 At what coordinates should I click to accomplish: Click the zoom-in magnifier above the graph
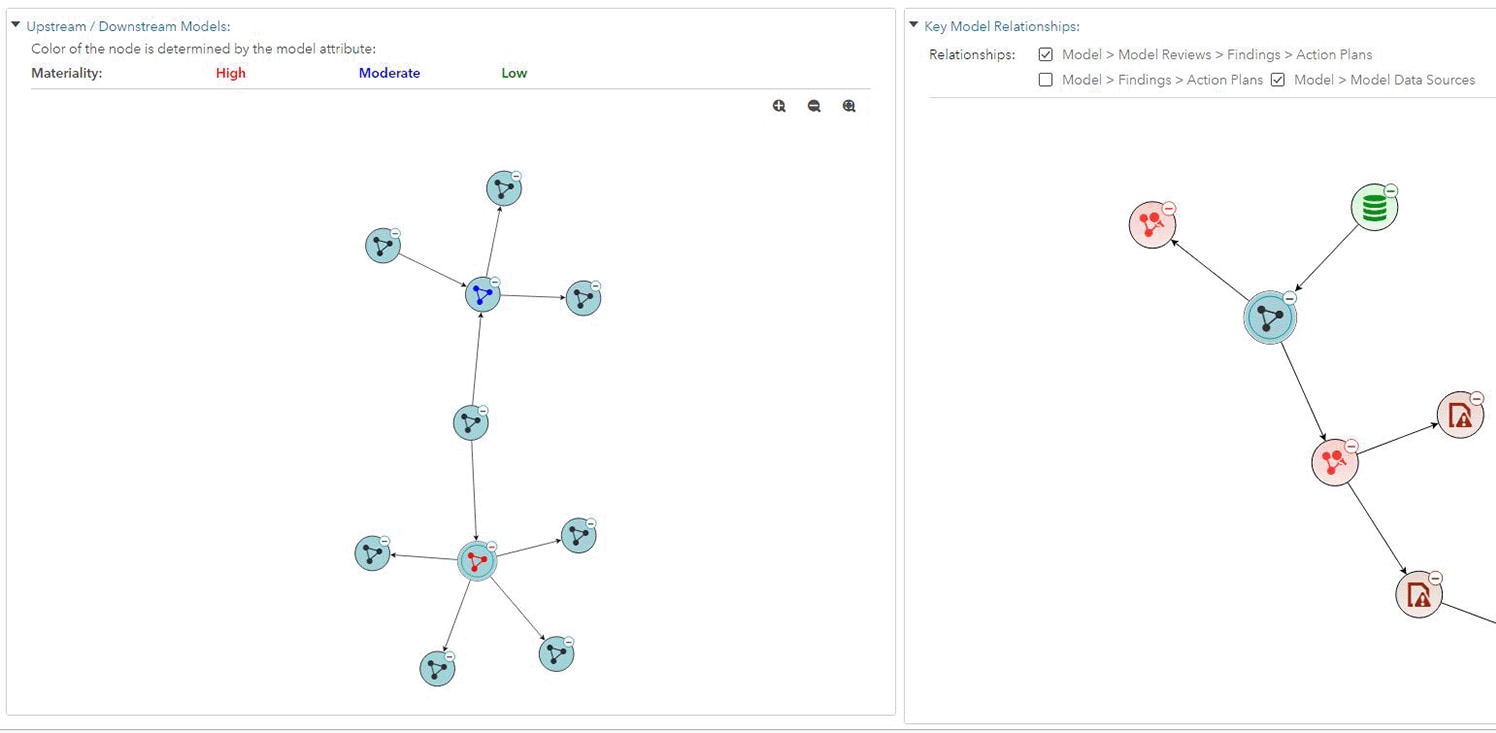tap(779, 105)
